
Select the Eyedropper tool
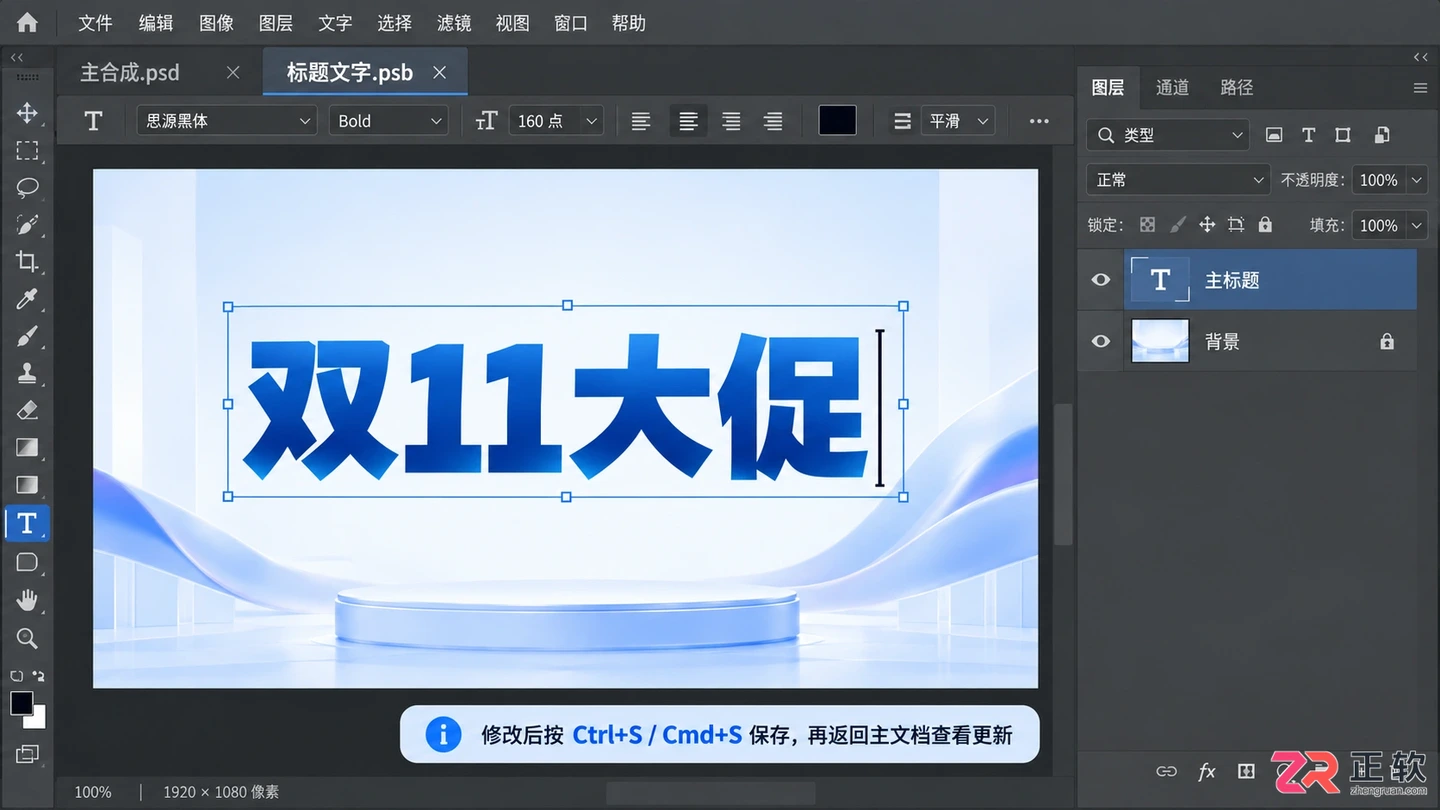(27, 299)
